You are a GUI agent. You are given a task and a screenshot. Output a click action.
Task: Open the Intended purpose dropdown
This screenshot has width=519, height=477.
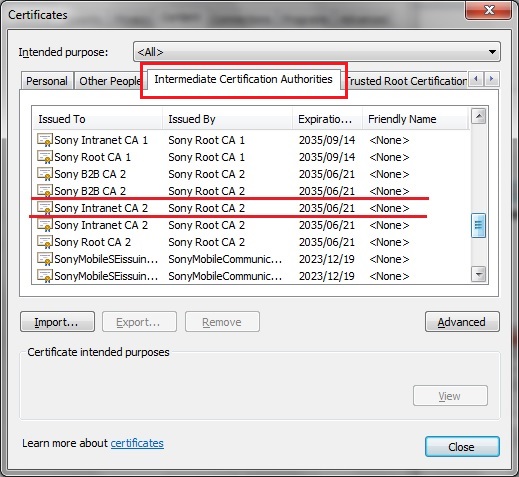click(x=317, y=52)
